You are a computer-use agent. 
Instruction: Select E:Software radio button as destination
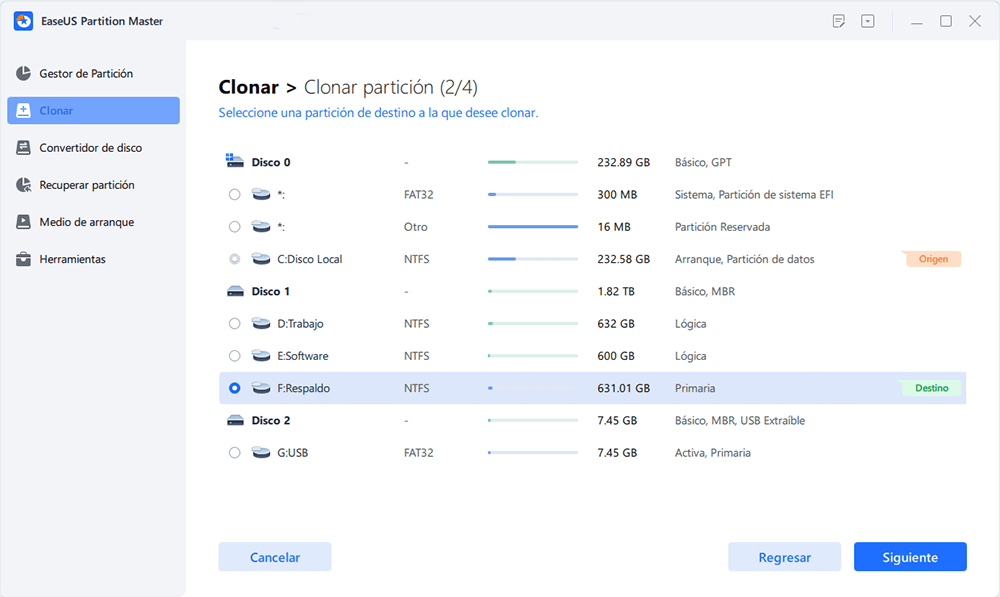click(235, 356)
